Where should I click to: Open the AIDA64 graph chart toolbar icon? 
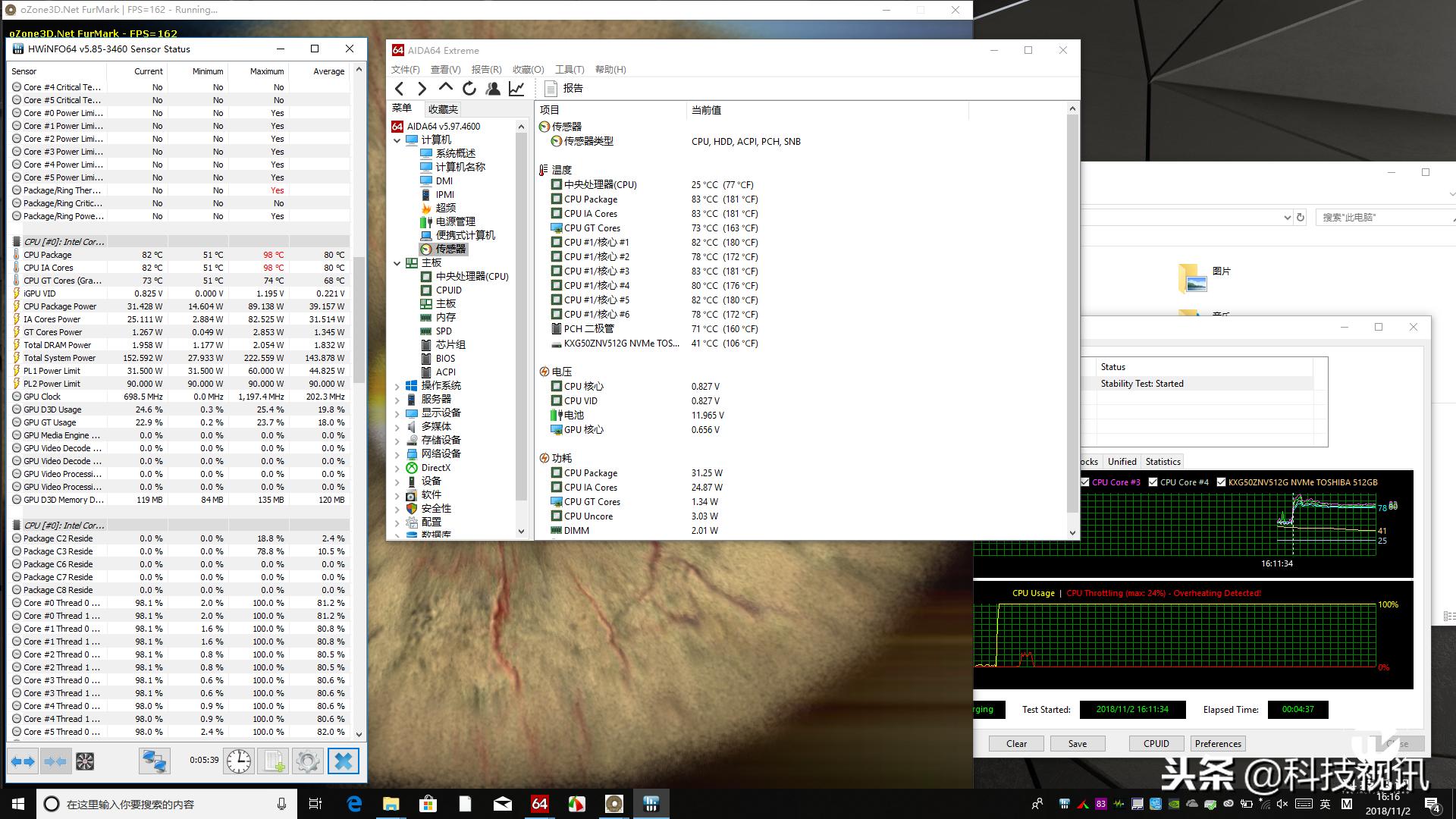[x=517, y=88]
